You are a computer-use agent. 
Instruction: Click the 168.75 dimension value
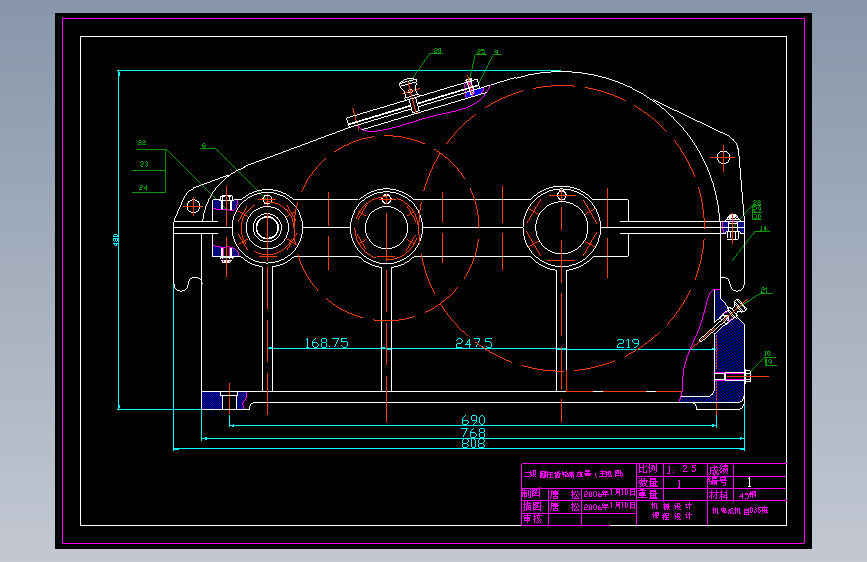pos(327,343)
